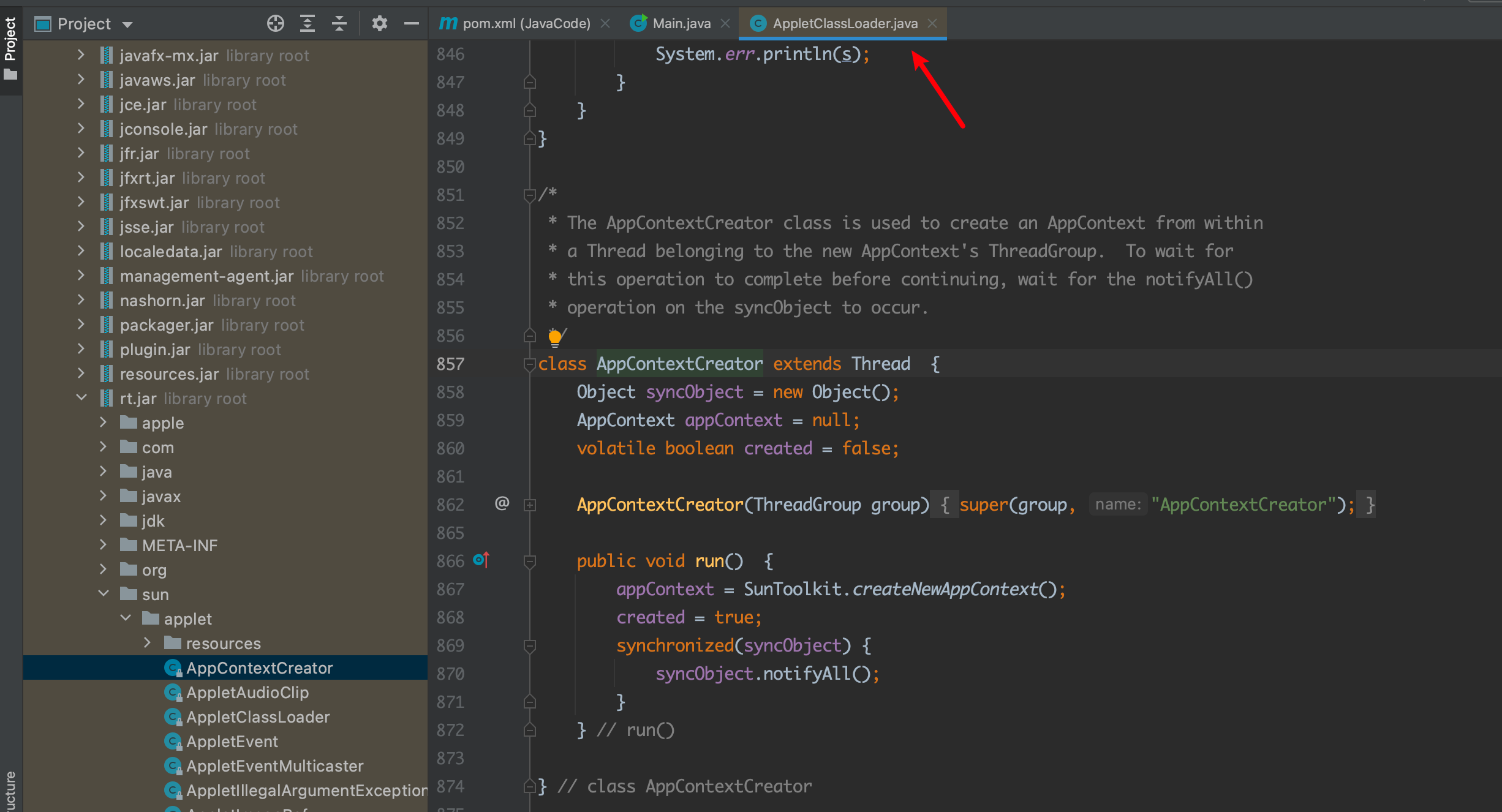1502x812 pixels.
Task: Open the Project view dropdown
Action: point(127,24)
